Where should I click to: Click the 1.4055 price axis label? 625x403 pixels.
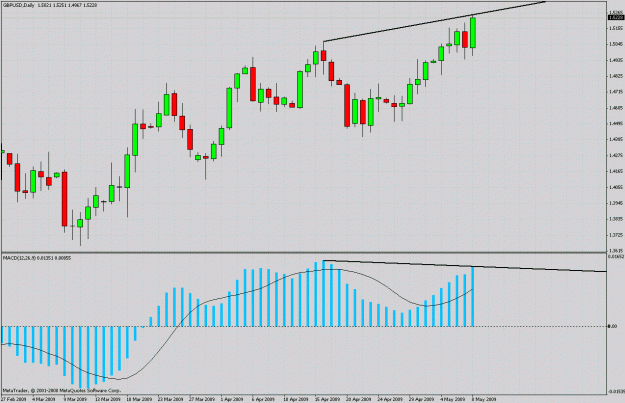(x=615, y=187)
